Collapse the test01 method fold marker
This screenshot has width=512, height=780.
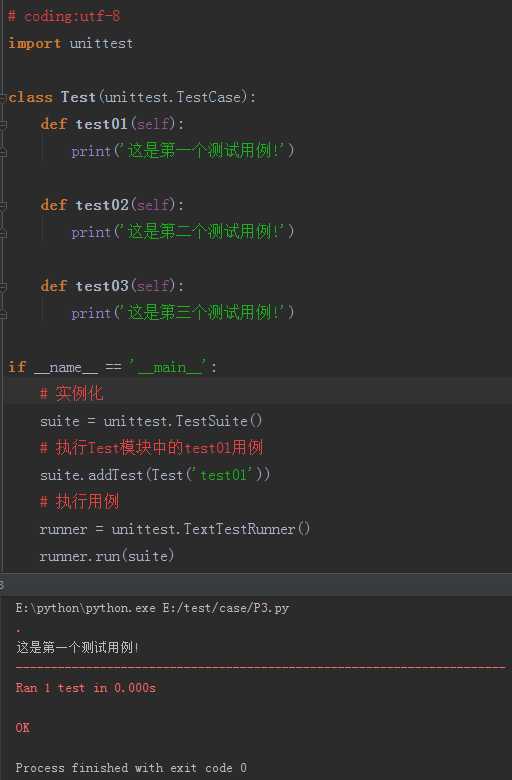click(x=3, y=124)
